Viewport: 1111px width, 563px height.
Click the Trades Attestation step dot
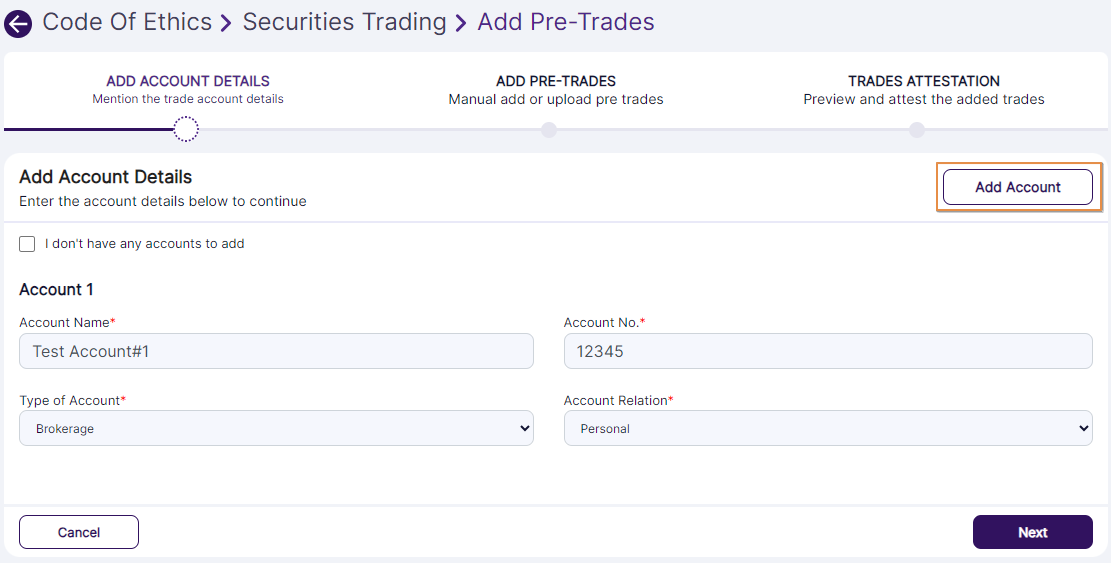[917, 130]
